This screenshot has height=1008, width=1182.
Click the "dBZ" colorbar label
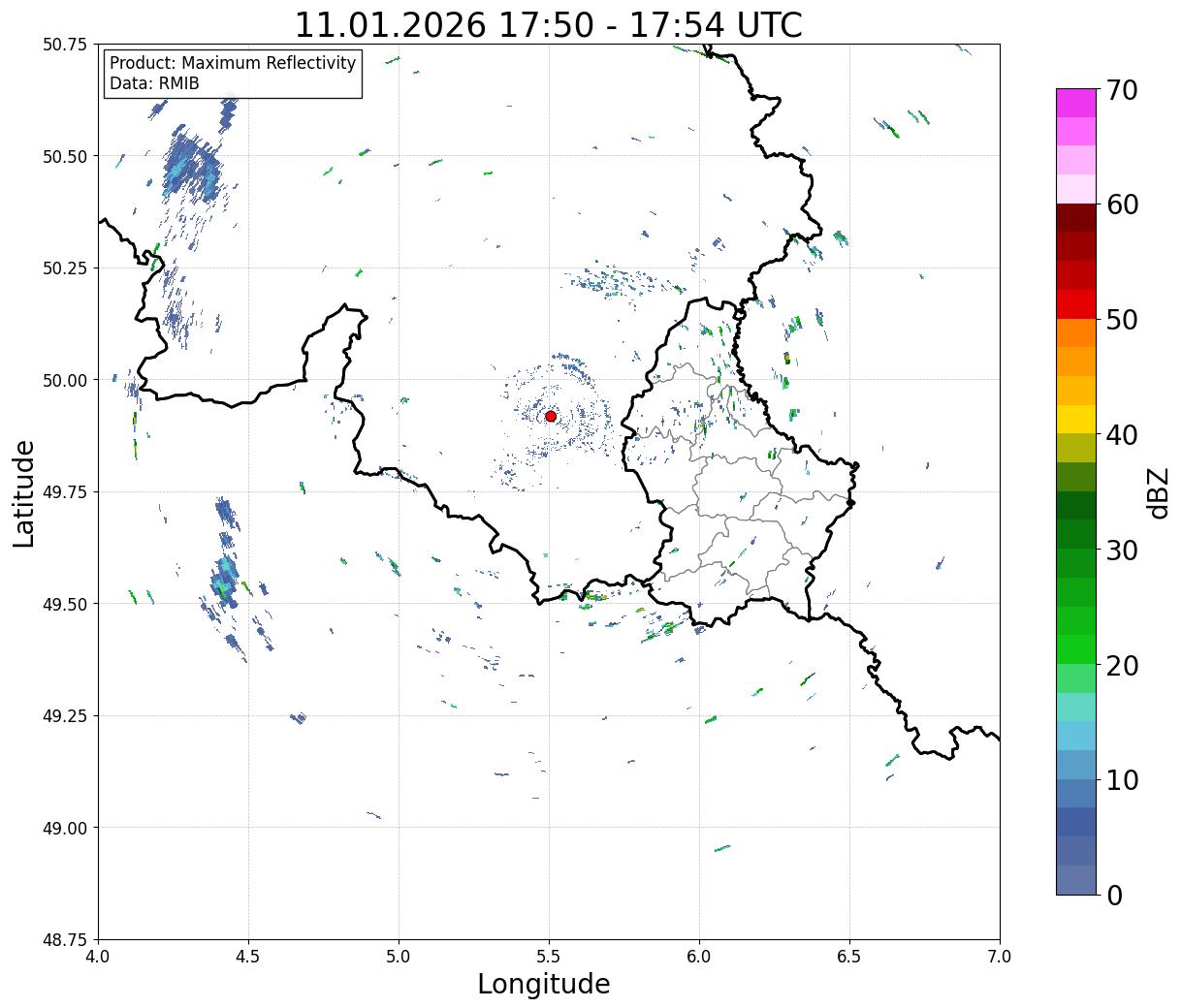[1158, 492]
